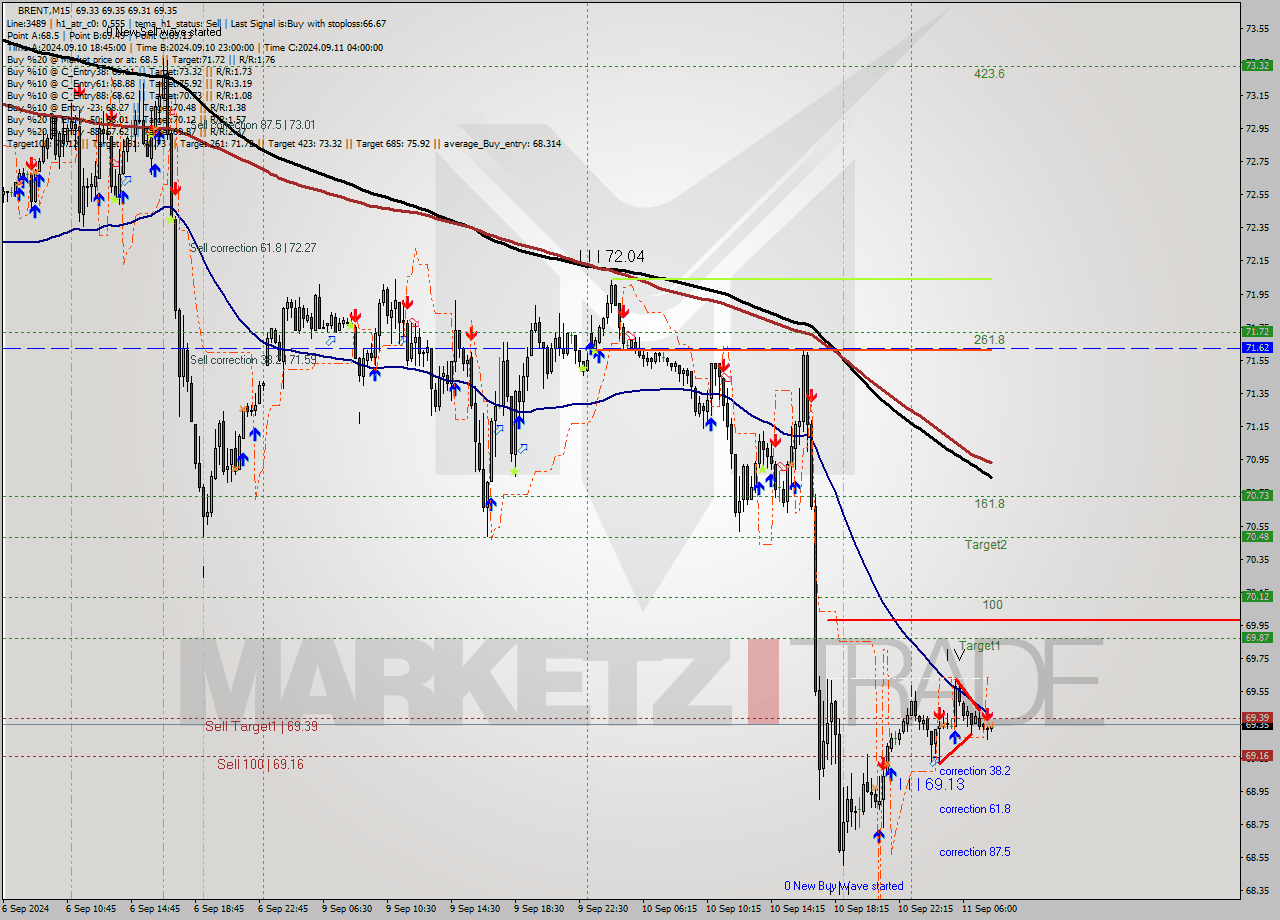Click the 73.55 price axis value
The width and height of the screenshot is (1280, 920).
click(1257, 29)
